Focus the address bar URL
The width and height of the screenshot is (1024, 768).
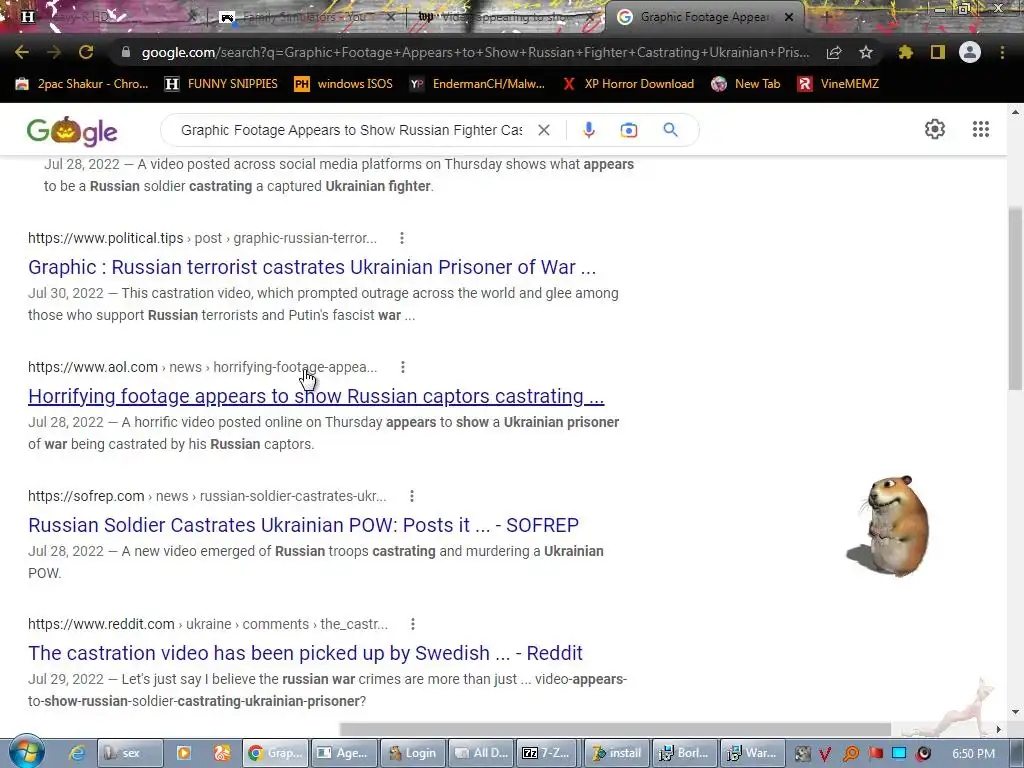(x=475, y=52)
